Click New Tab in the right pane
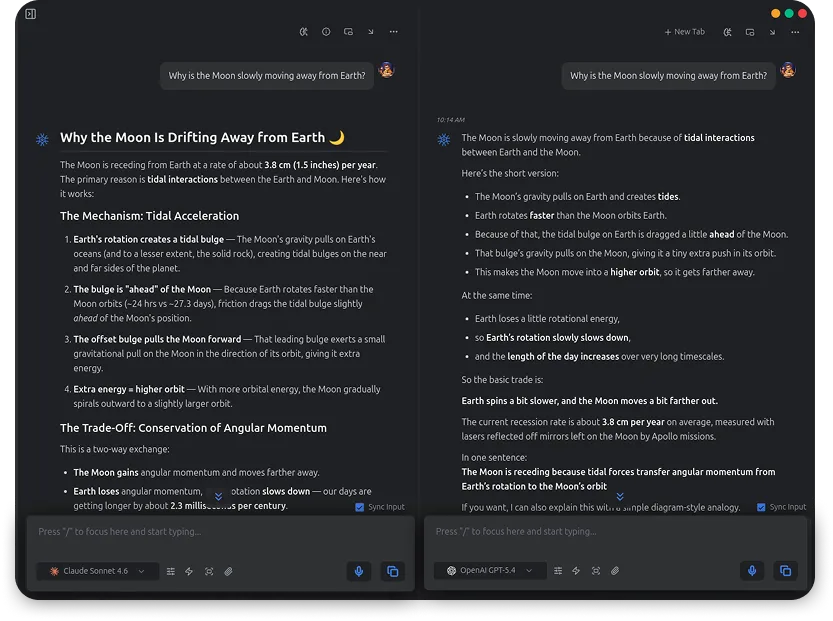Screen dimensions: 833x621 click(684, 32)
